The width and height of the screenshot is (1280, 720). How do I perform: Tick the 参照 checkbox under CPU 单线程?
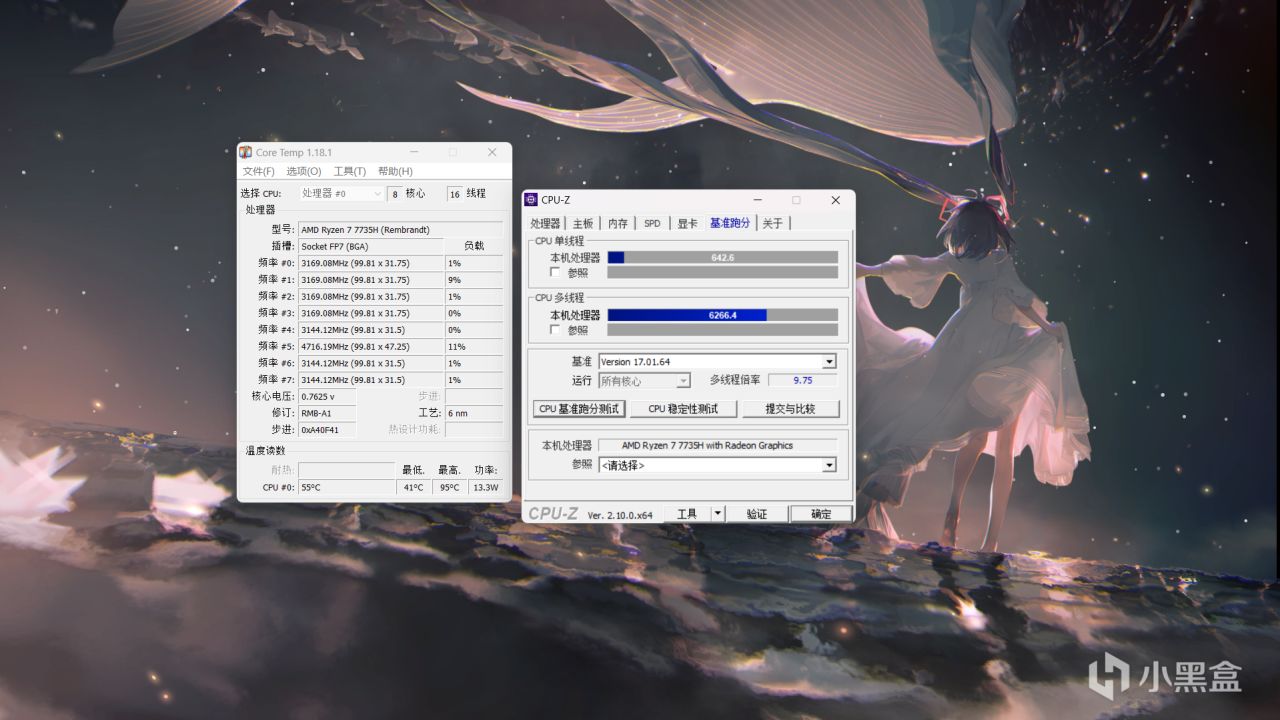pyautogui.click(x=555, y=272)
